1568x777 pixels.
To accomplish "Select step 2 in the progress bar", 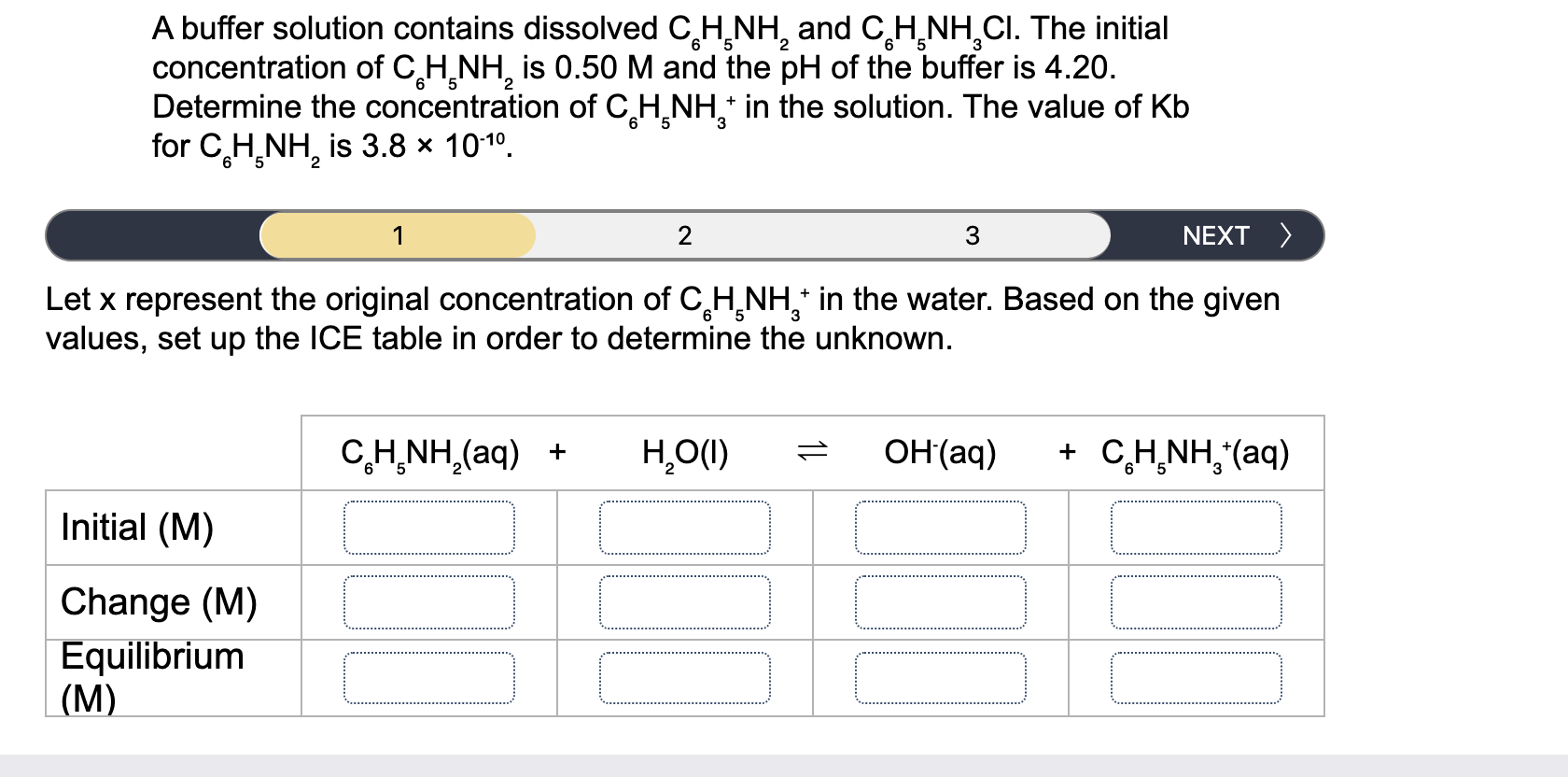I will click(686, 236).
